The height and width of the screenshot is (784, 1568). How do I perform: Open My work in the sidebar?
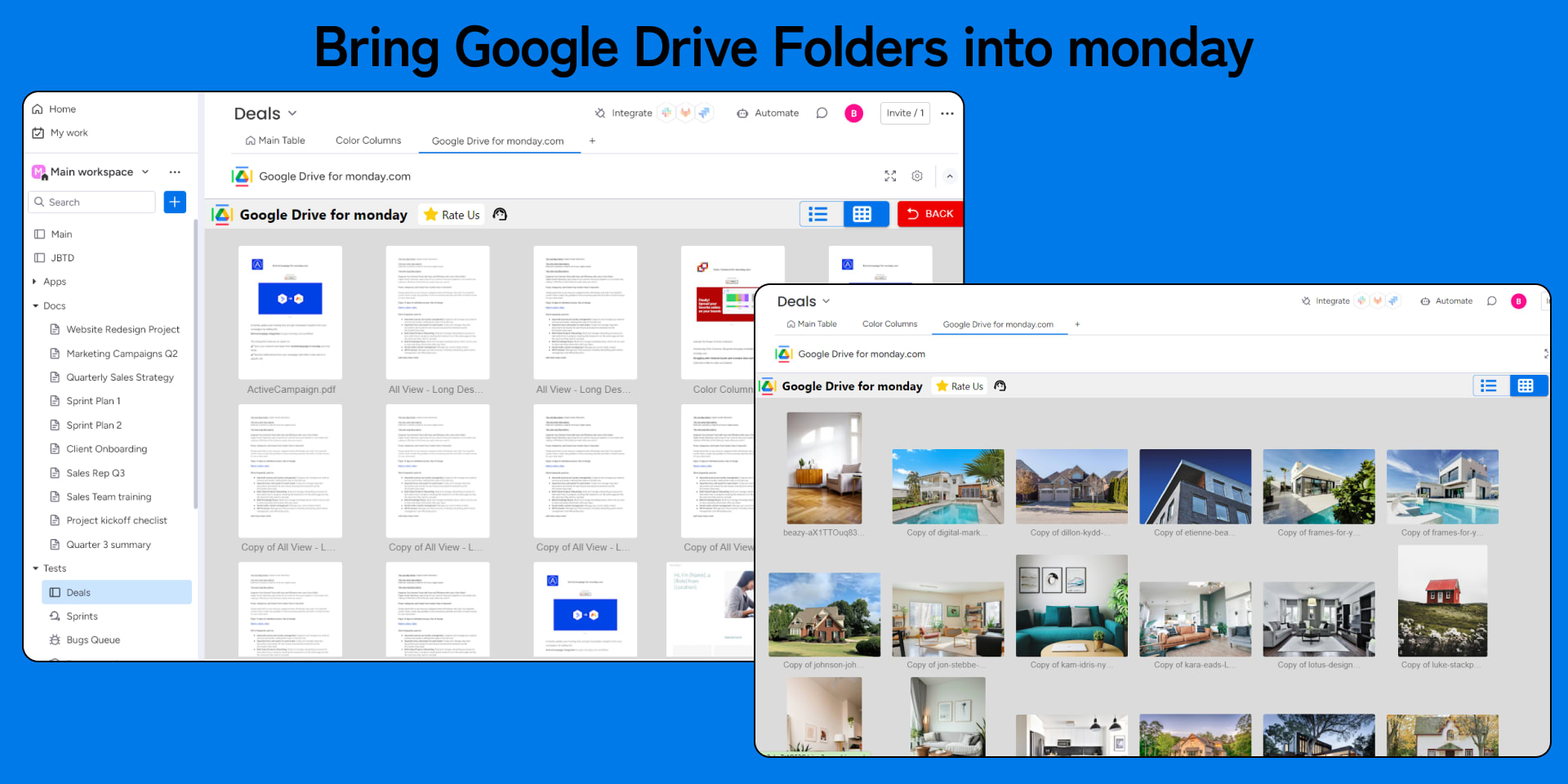tap(60, 132)
